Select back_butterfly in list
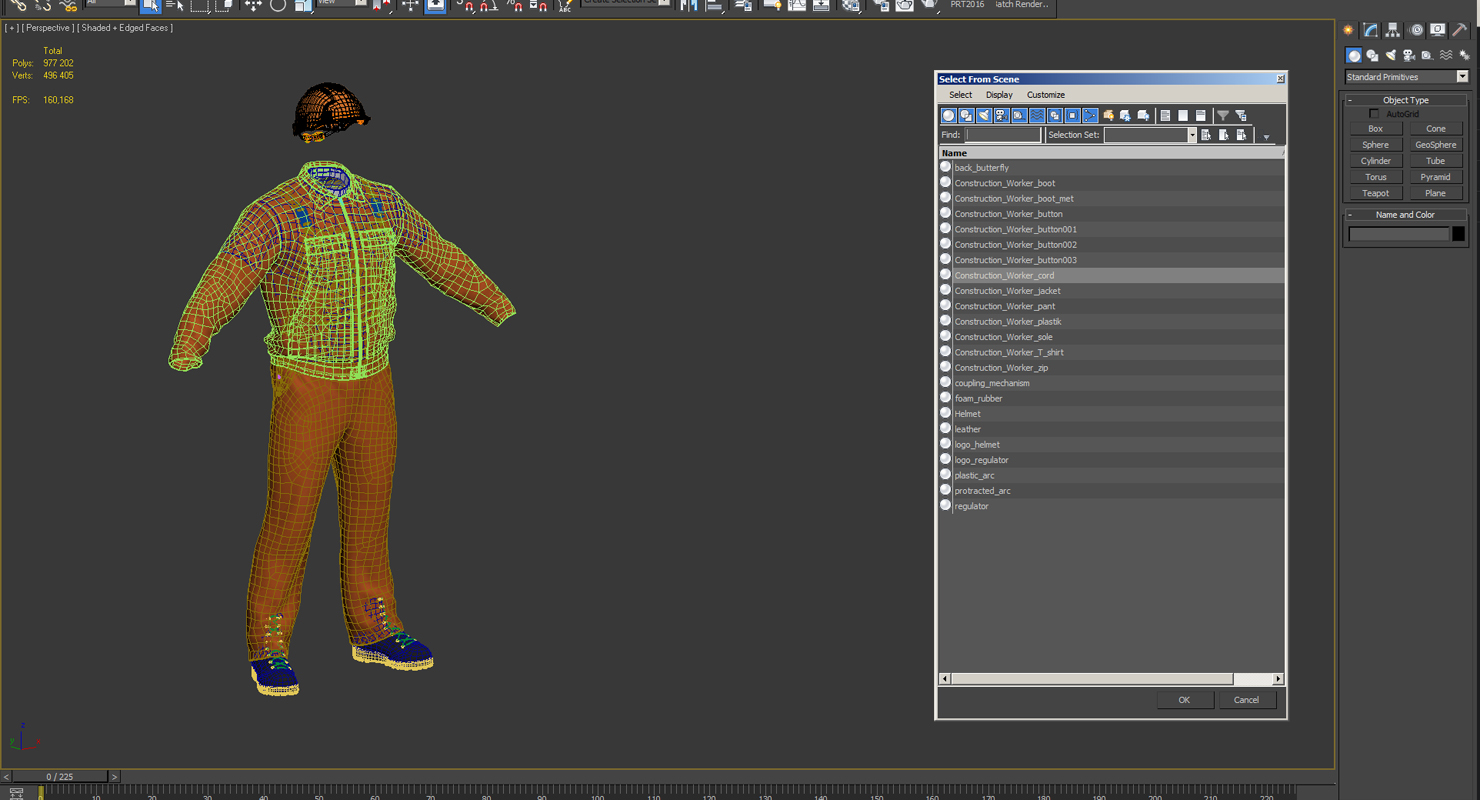Image resolution: width=1480 pixels, height=800 pixels. [1110, 168]
